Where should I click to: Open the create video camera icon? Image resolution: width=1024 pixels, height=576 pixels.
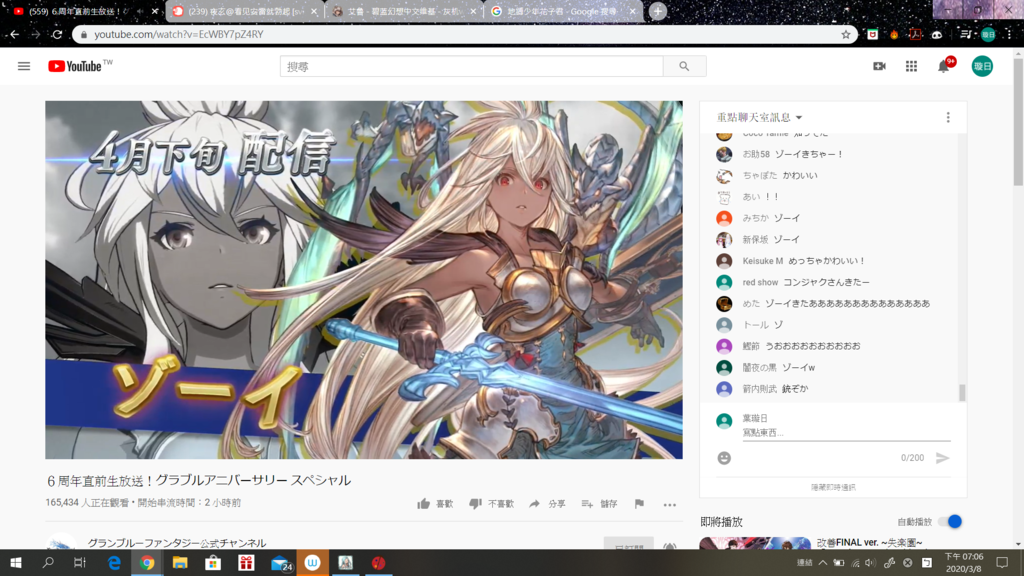(x=879, y=66)
